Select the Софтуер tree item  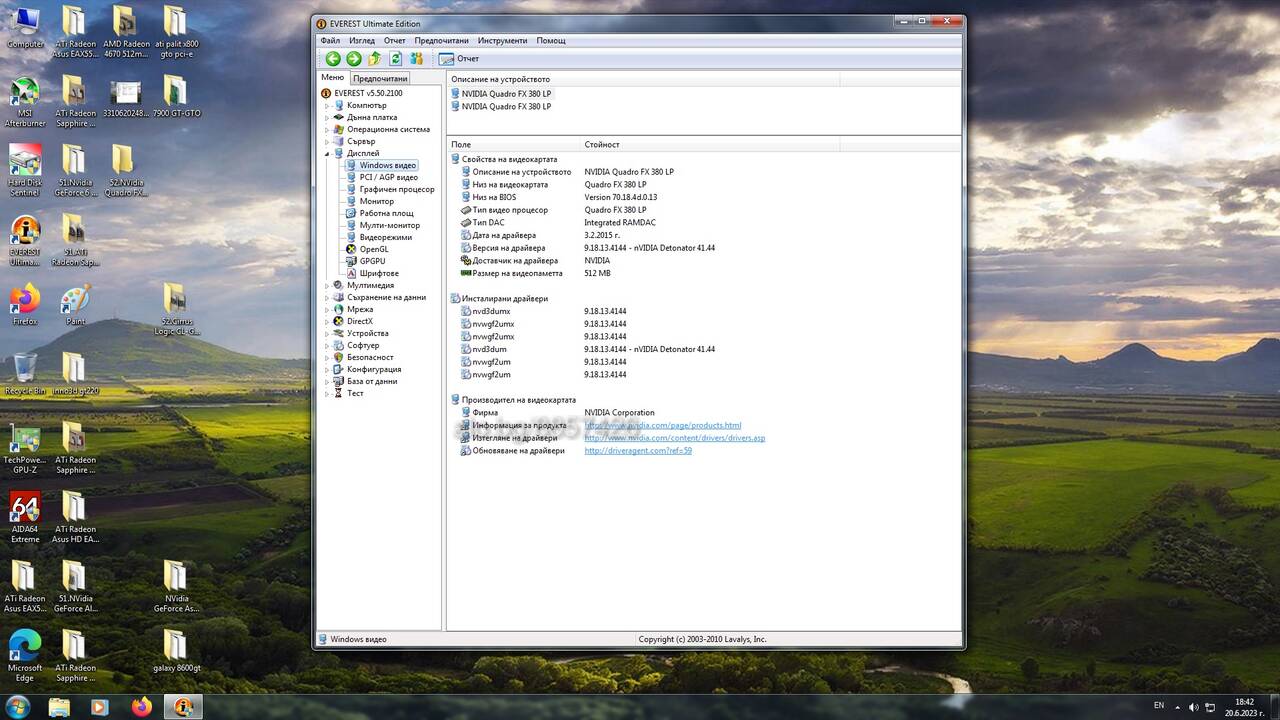pyautogui.click(x=363, y=345)
